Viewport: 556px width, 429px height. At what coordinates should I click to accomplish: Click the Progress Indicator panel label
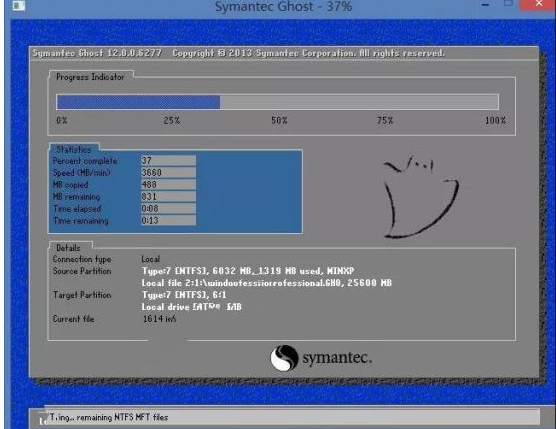[x=90, y=77]
